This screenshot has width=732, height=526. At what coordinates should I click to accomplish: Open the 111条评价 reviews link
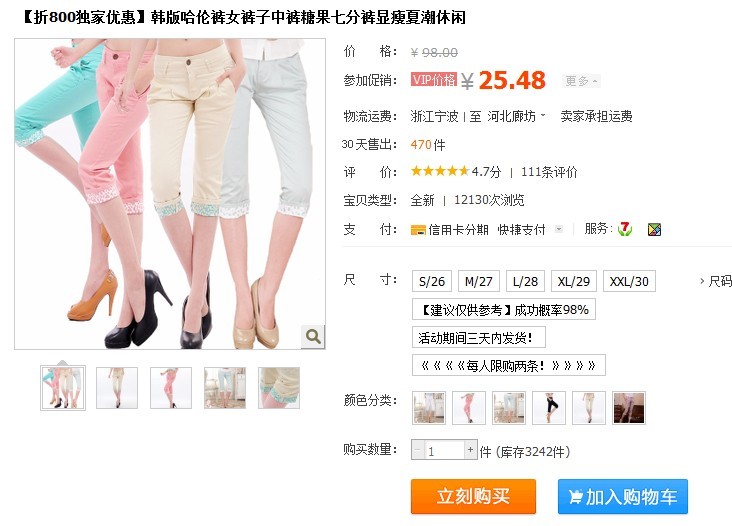[x=549, y=172]
